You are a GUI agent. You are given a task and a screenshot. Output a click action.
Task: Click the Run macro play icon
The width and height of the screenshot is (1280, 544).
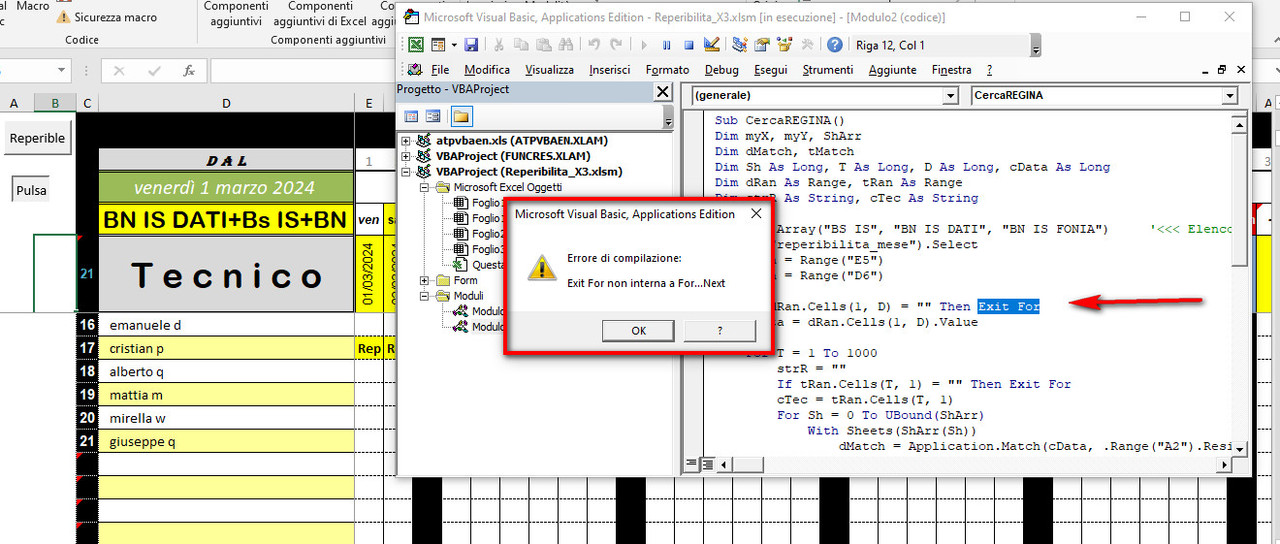[x=643, y=45]
